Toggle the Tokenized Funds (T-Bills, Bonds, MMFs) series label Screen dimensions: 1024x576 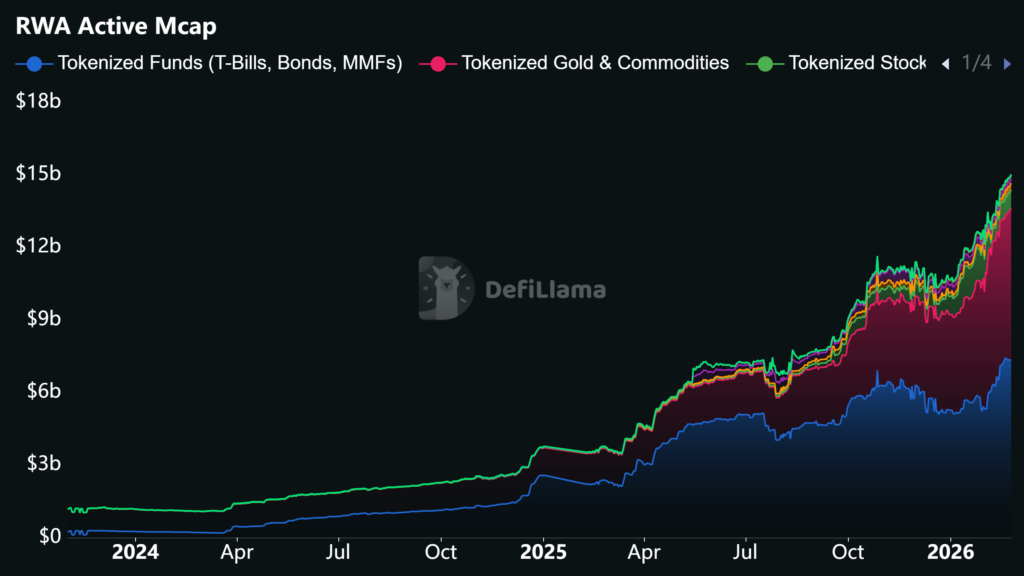230,63
